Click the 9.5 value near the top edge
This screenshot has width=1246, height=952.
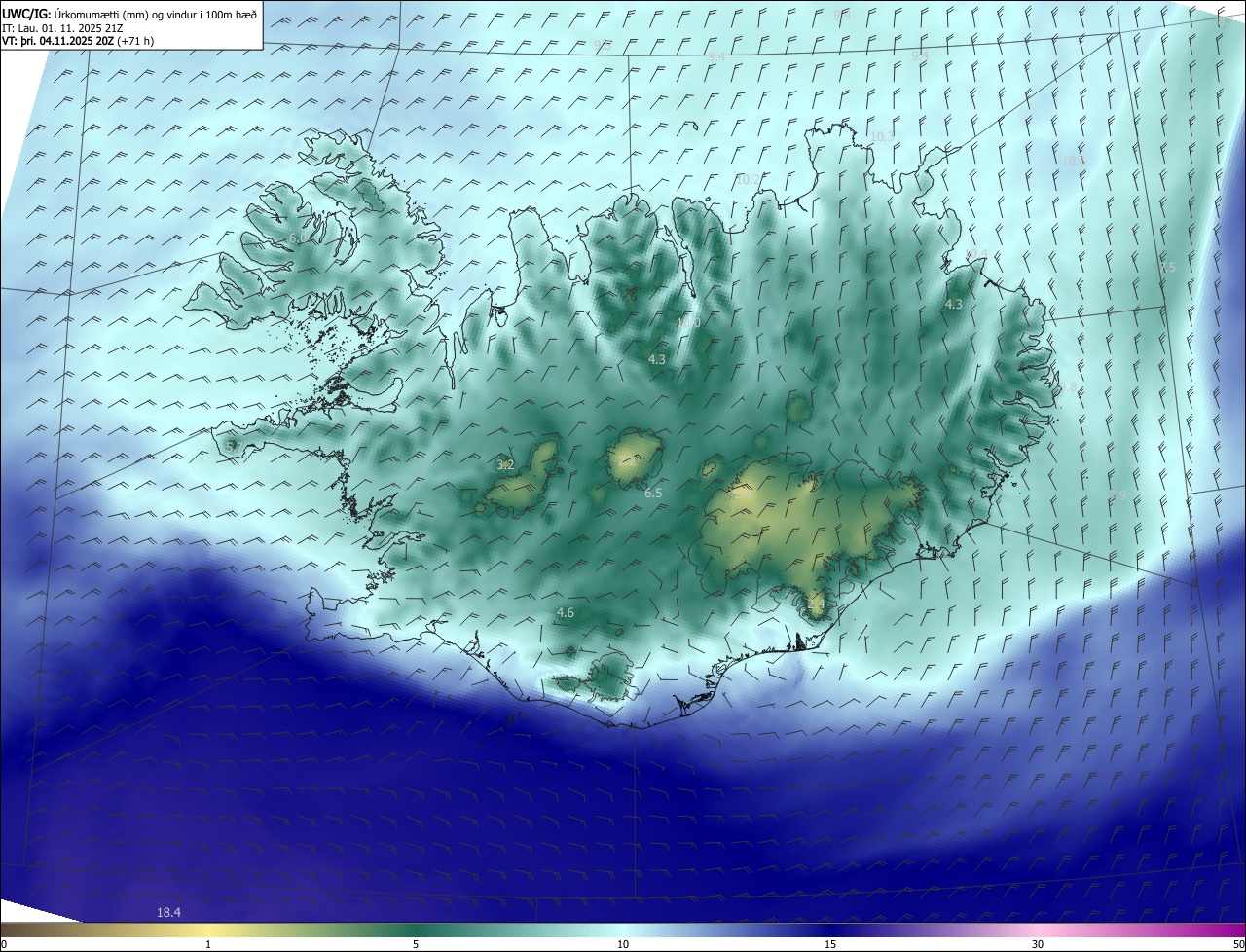[x=603, y=45]
